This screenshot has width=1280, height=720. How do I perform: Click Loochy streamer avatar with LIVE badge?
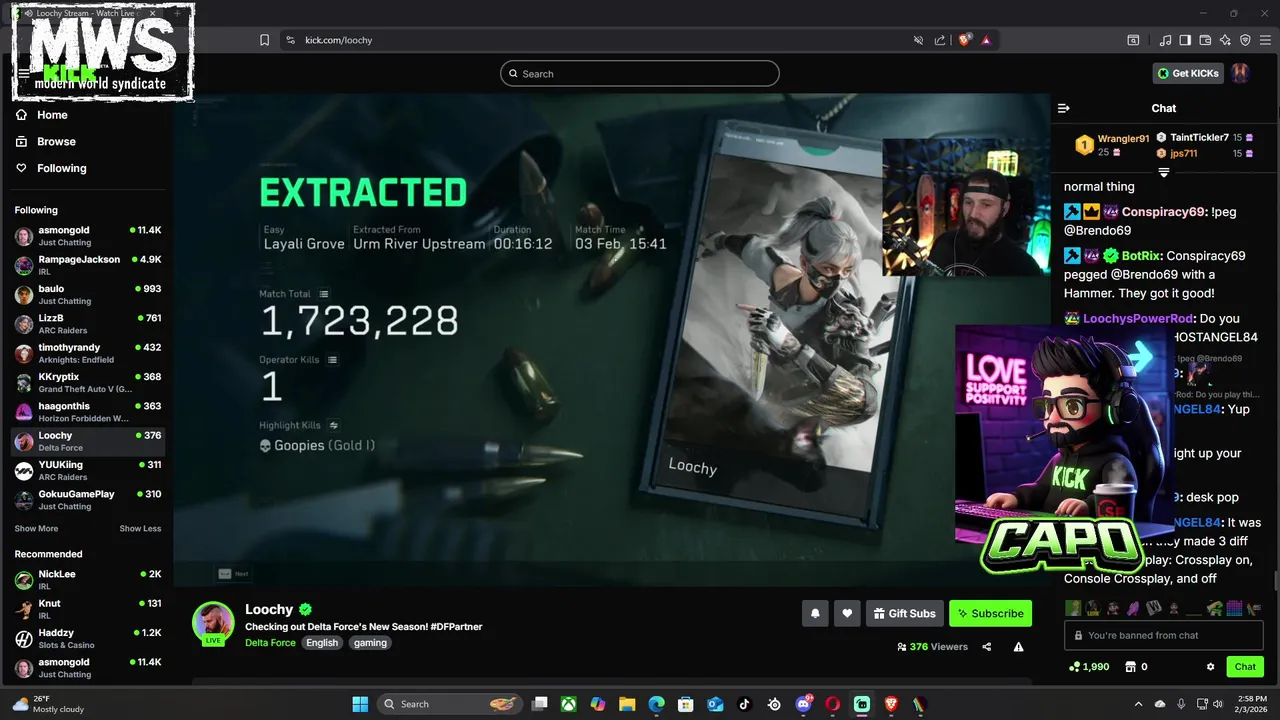pos(213,623)
